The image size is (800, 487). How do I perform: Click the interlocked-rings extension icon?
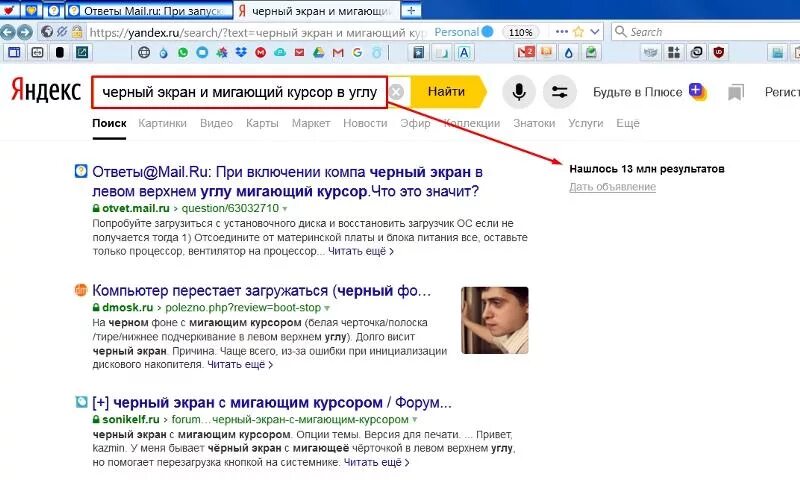696,52
